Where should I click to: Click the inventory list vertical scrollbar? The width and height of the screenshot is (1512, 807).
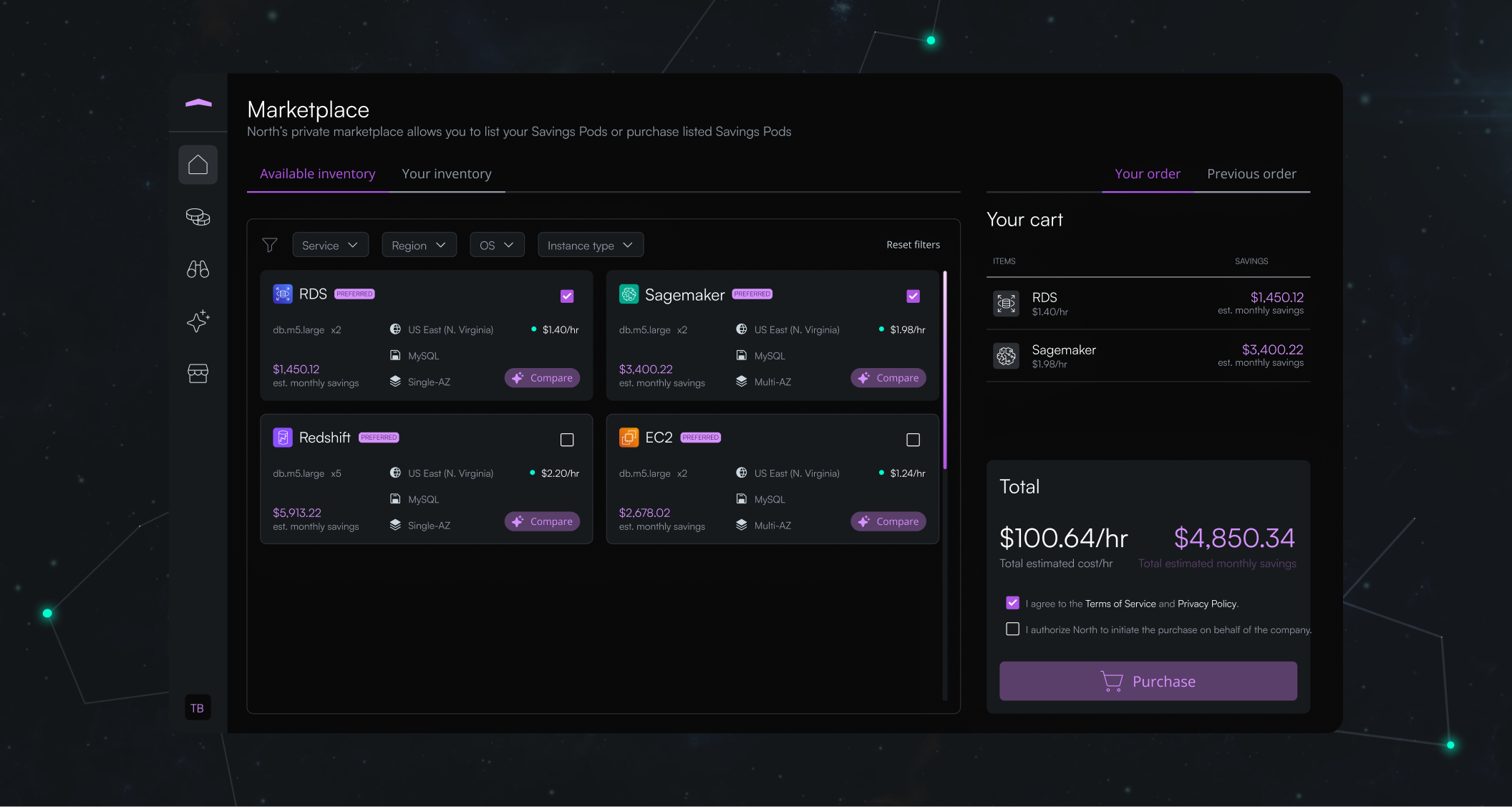point(945,370)
